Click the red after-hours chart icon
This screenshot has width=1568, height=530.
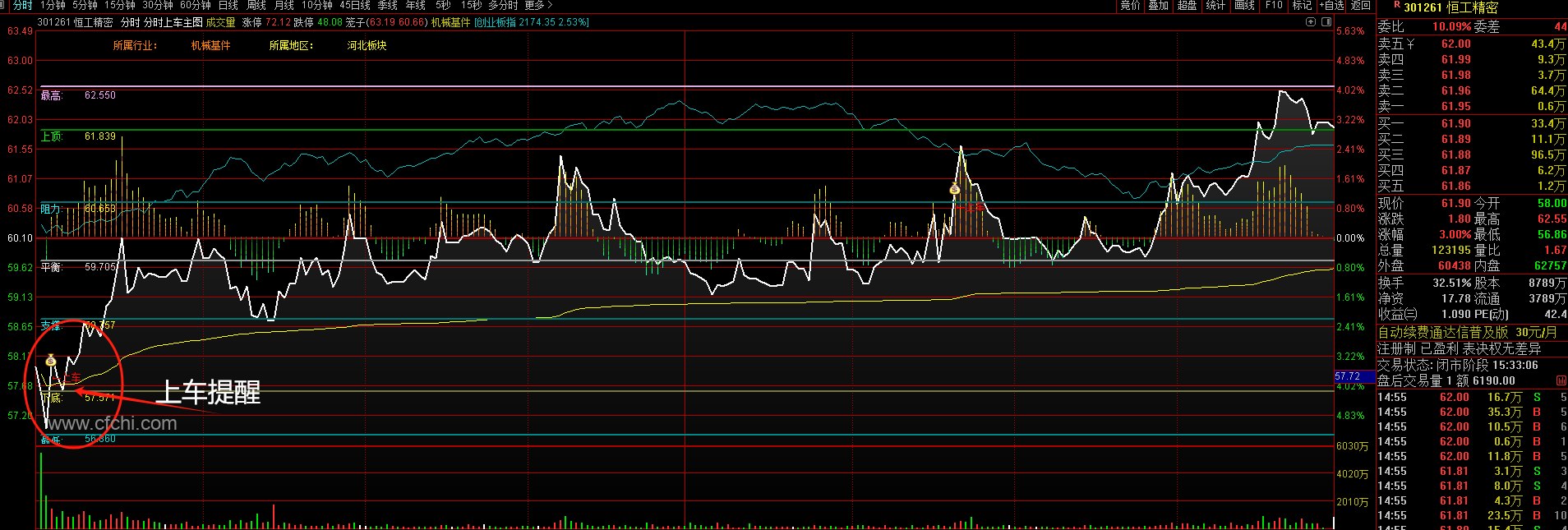click(x=1561, y=380)
